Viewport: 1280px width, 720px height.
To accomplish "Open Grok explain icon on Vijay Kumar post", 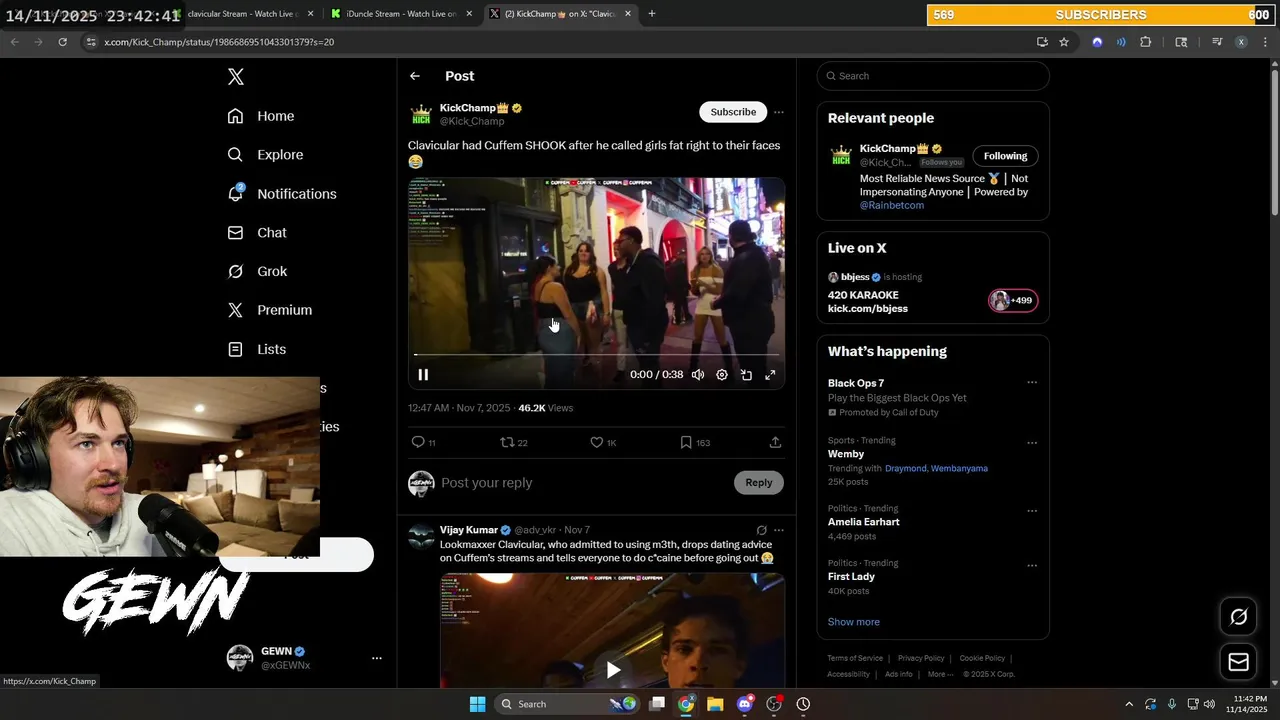I will (x=762, y=531).
